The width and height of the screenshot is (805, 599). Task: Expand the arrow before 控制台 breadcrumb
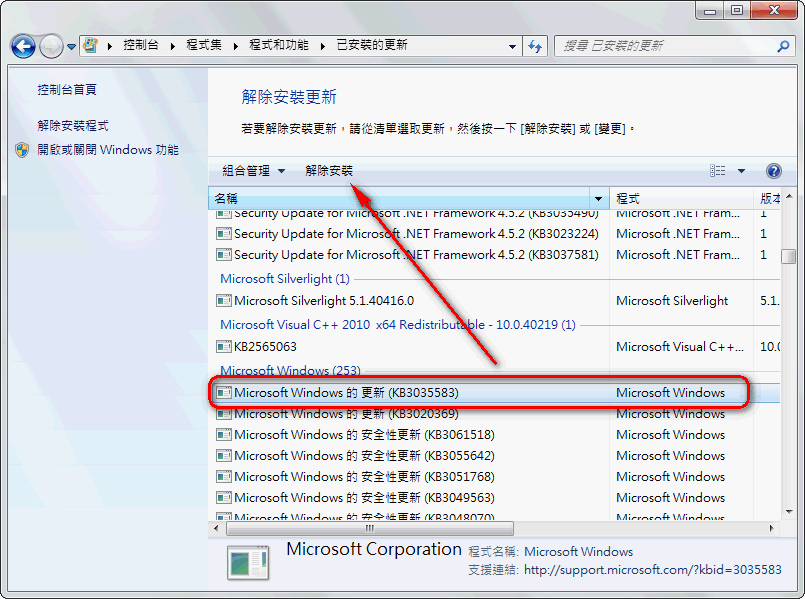pyautogui.click(x=110, y=46)
